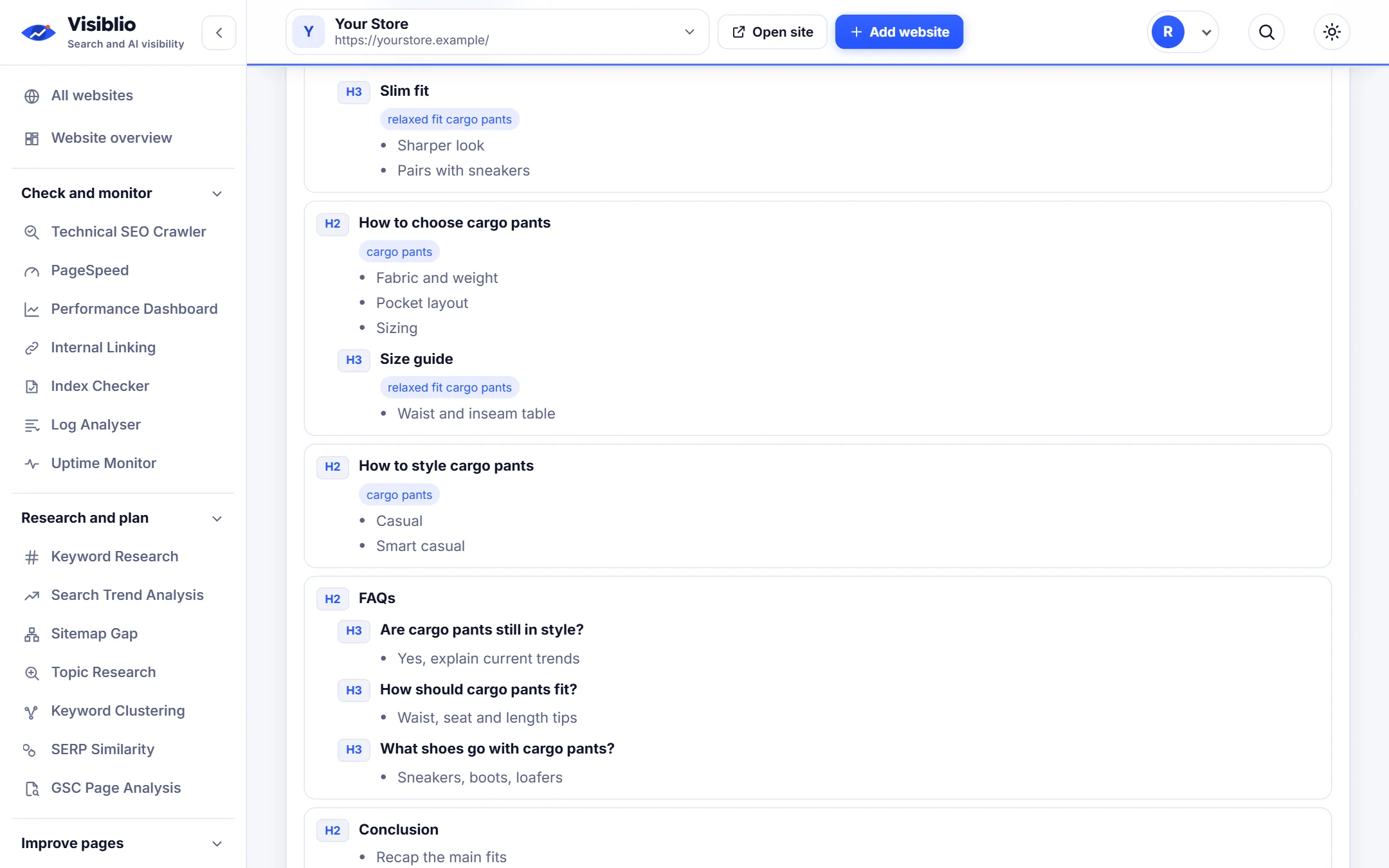1389x868 pixels.
Task: Collapse the sidebar with the arrow button
Action: click(219, 32)
